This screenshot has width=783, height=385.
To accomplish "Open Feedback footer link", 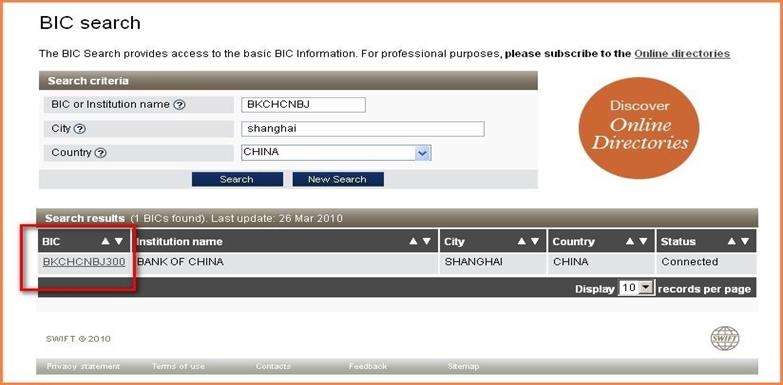I will click(368, 367).
